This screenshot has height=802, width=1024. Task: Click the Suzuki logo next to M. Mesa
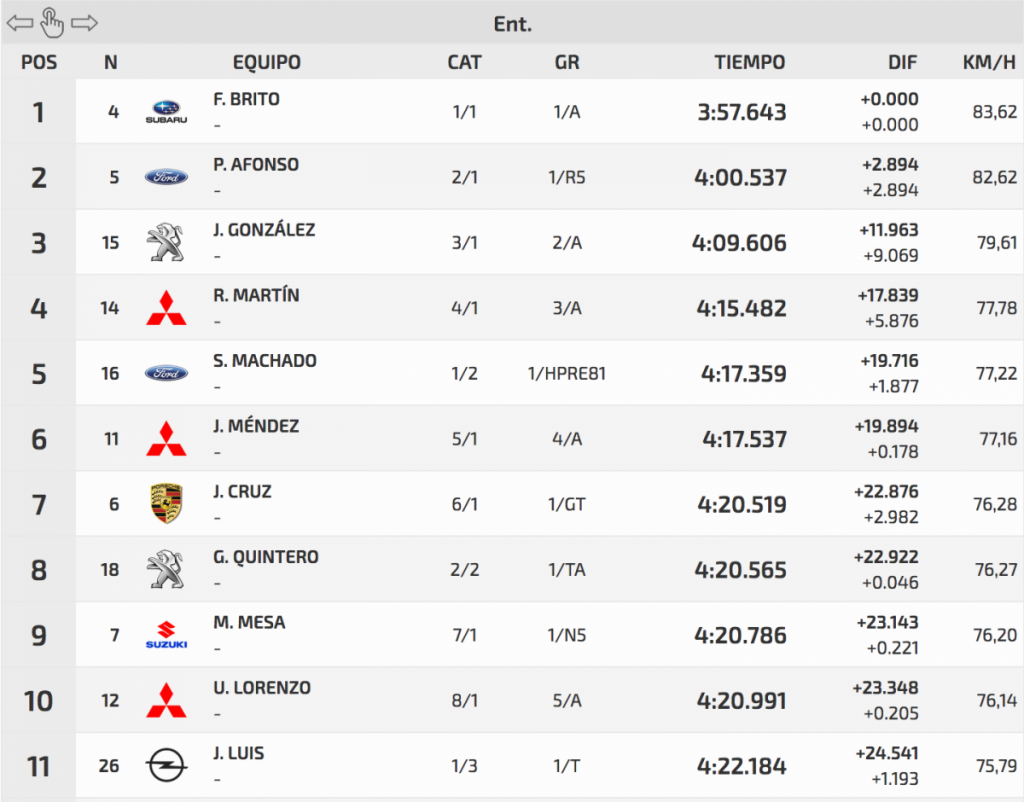pyautogui.click(x=166, y=635)
